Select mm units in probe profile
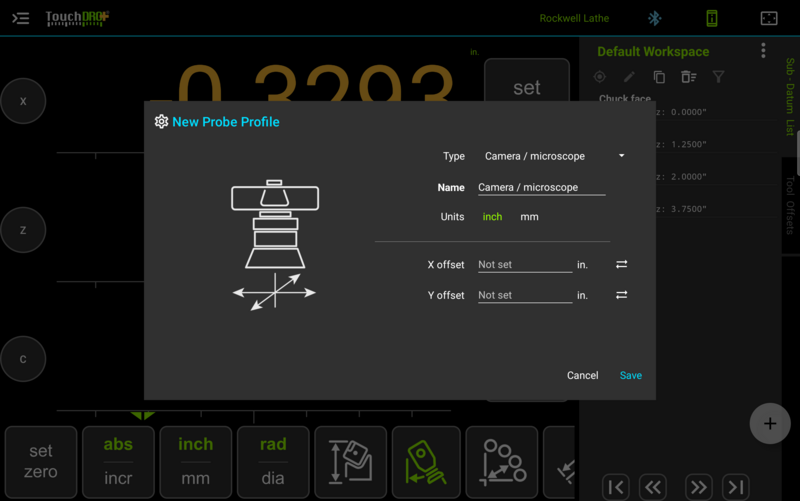The height and width of the screenshot is (501, 800). [x=529, y=217]
